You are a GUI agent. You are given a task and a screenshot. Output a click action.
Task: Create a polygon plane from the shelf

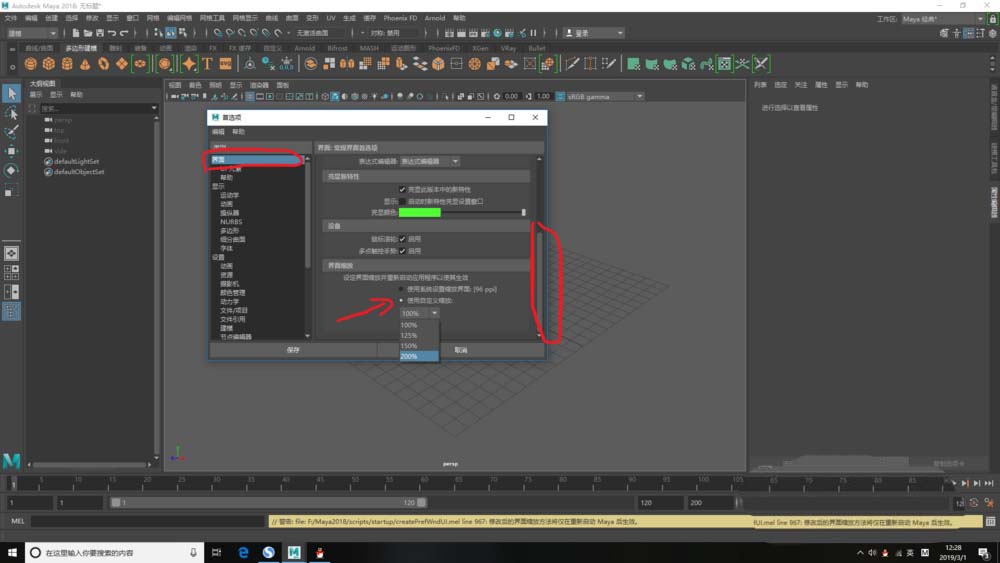[x=122, y=64]
